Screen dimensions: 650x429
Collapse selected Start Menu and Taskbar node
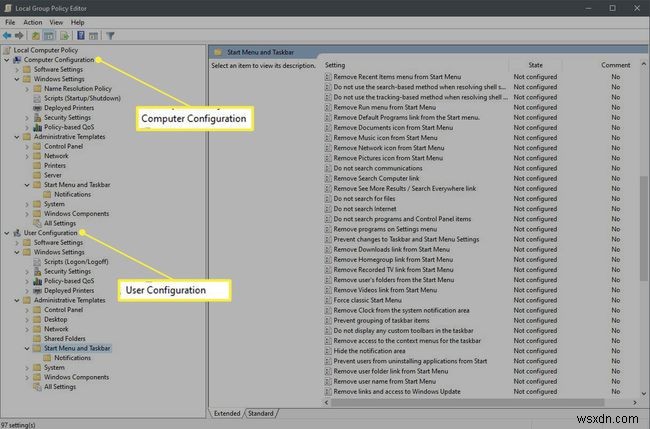pyautogui.click(x=27, y=348)
